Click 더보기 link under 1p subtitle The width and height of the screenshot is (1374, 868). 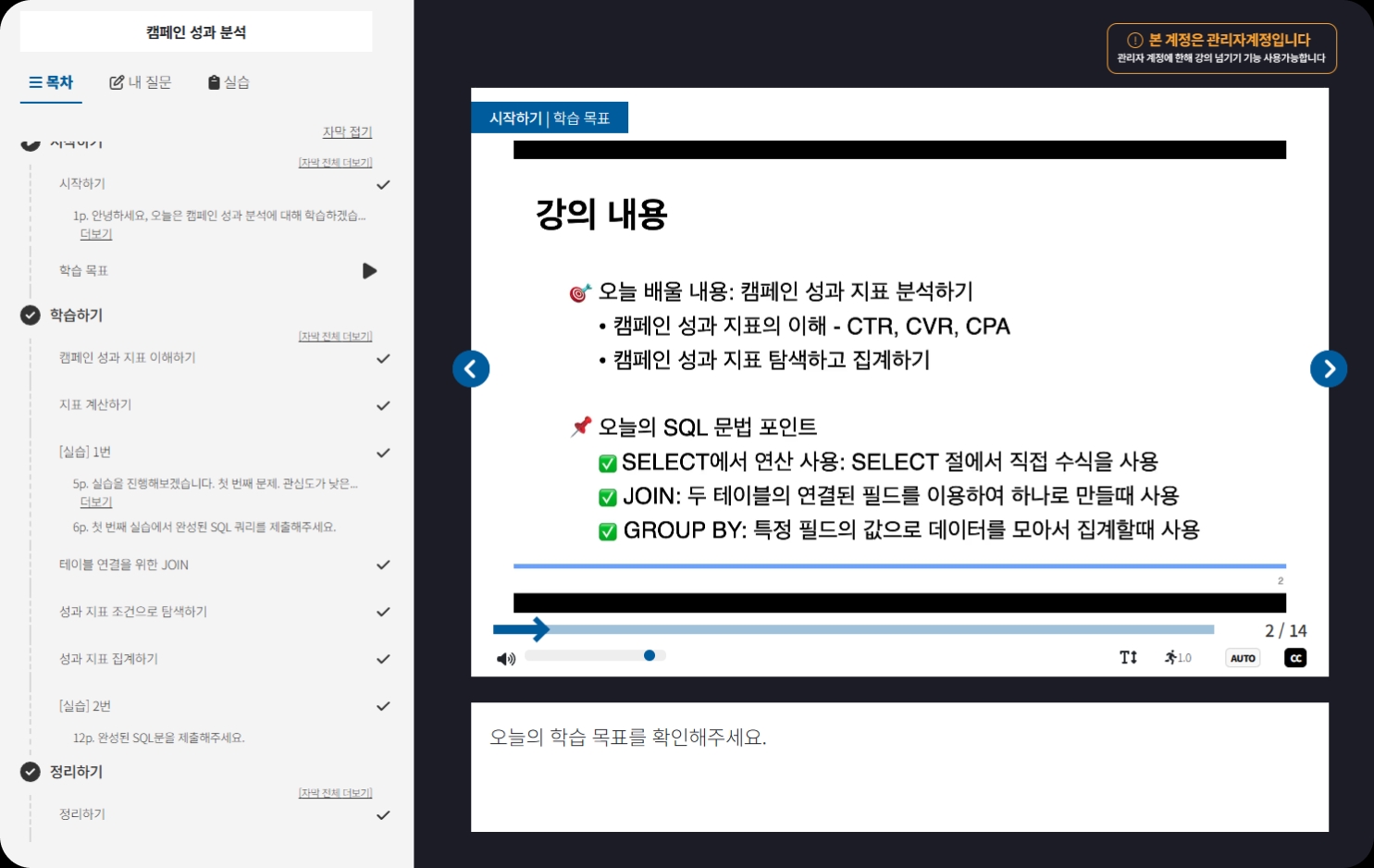[96, 234]
